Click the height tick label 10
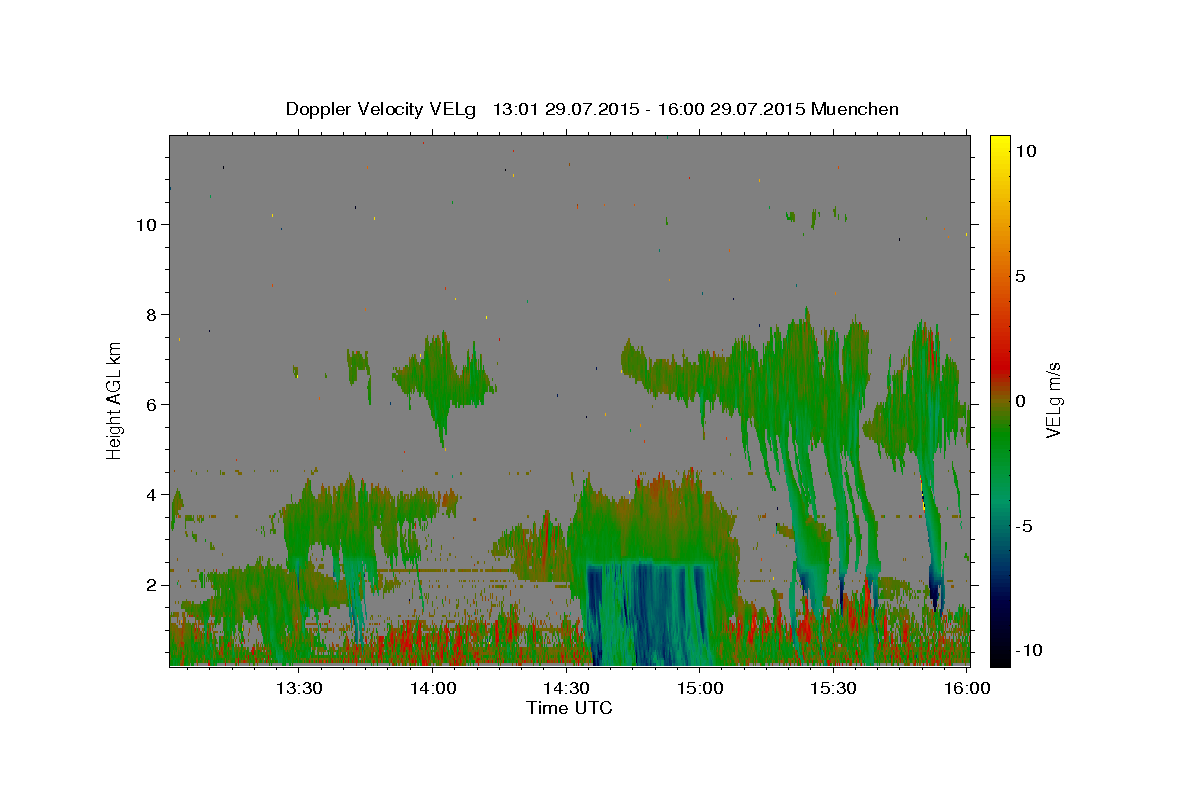 coord(146,224)
